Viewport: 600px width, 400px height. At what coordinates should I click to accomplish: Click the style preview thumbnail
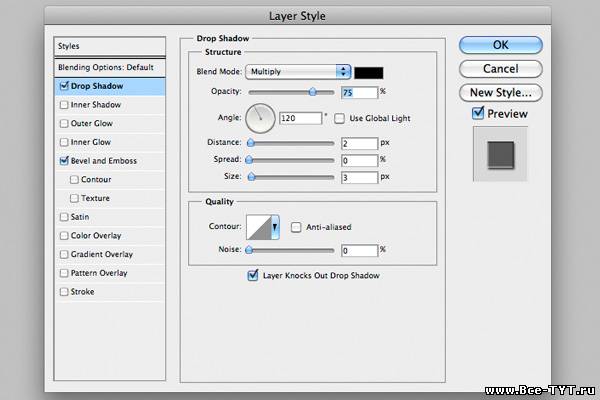tap(500, 154)
